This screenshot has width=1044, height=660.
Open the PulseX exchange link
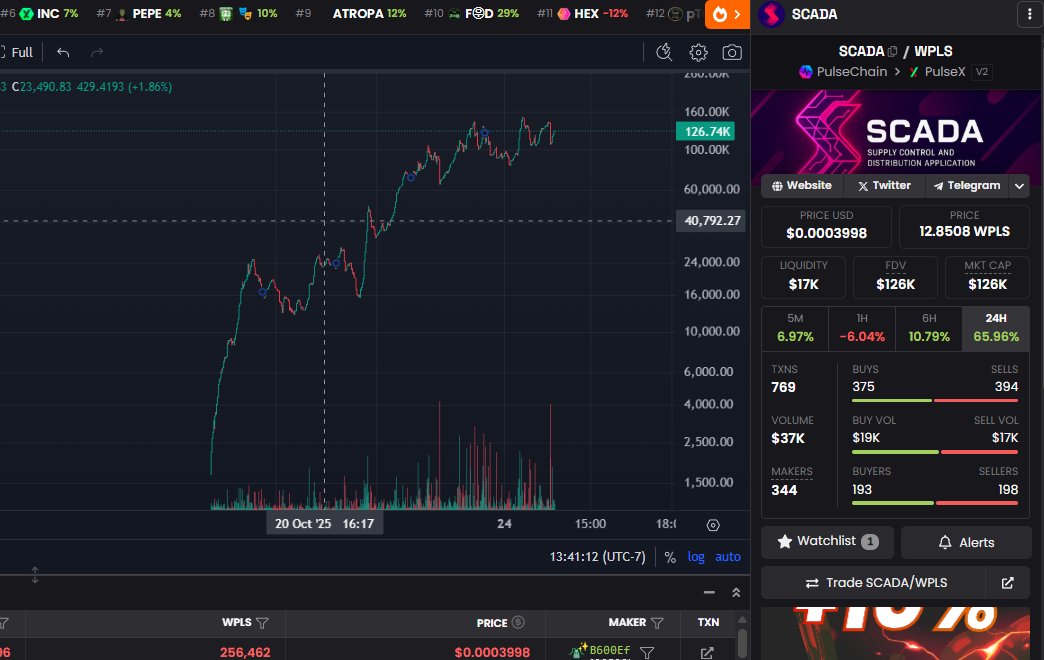click(x=937, y=72)
